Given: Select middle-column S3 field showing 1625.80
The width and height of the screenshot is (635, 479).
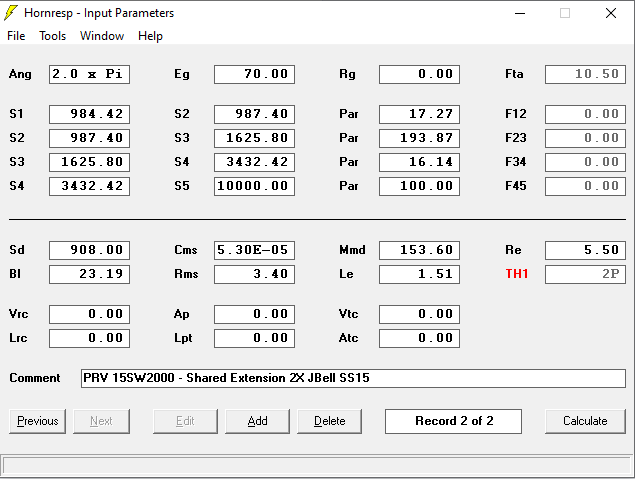Looking at the screenshot, I should point(254,138).
